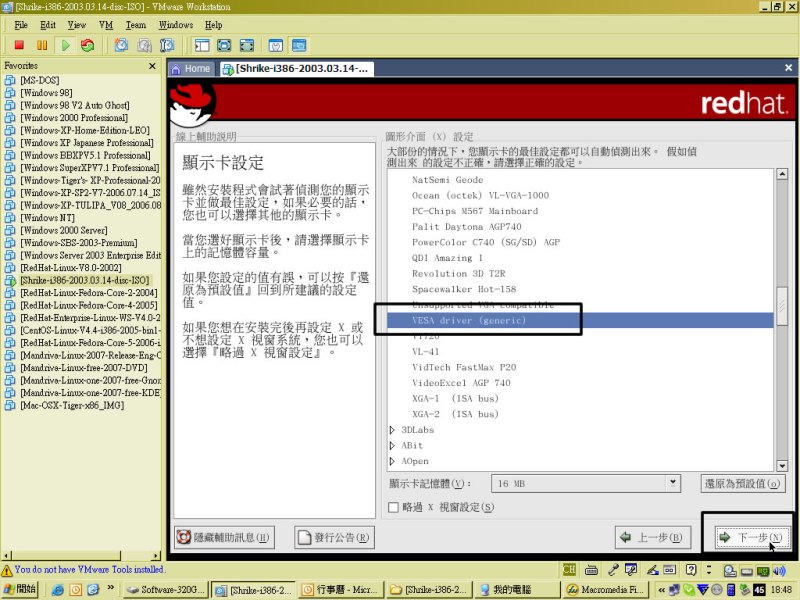Screen dimensions: 800x600
Task: Go back with the 上一步 button
Action: (x=653, y=537)
